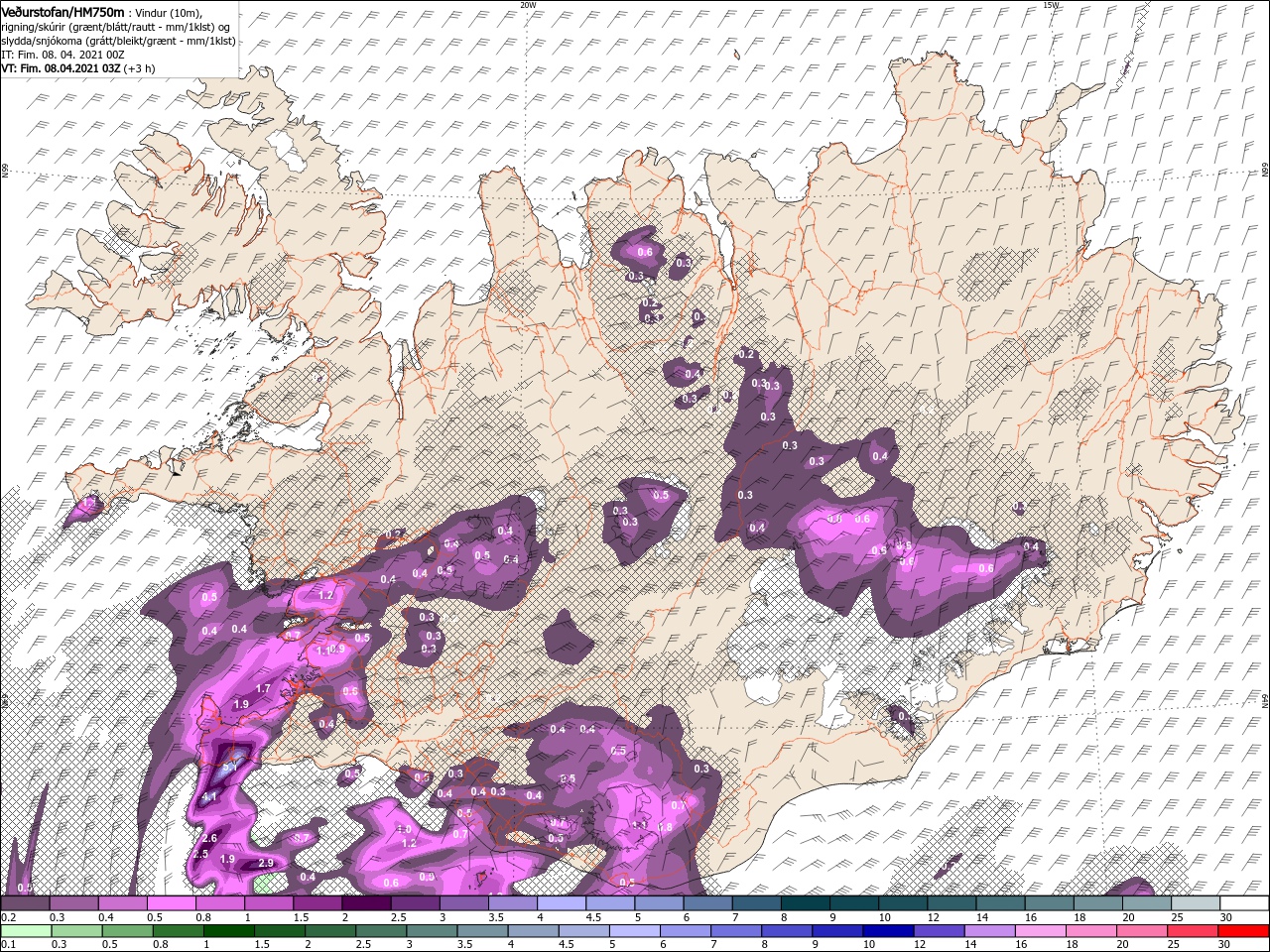Click the '1.7' precipitation value on the map
The height and width of the screenshot is (952, 1270).
[x=263, y=688]
